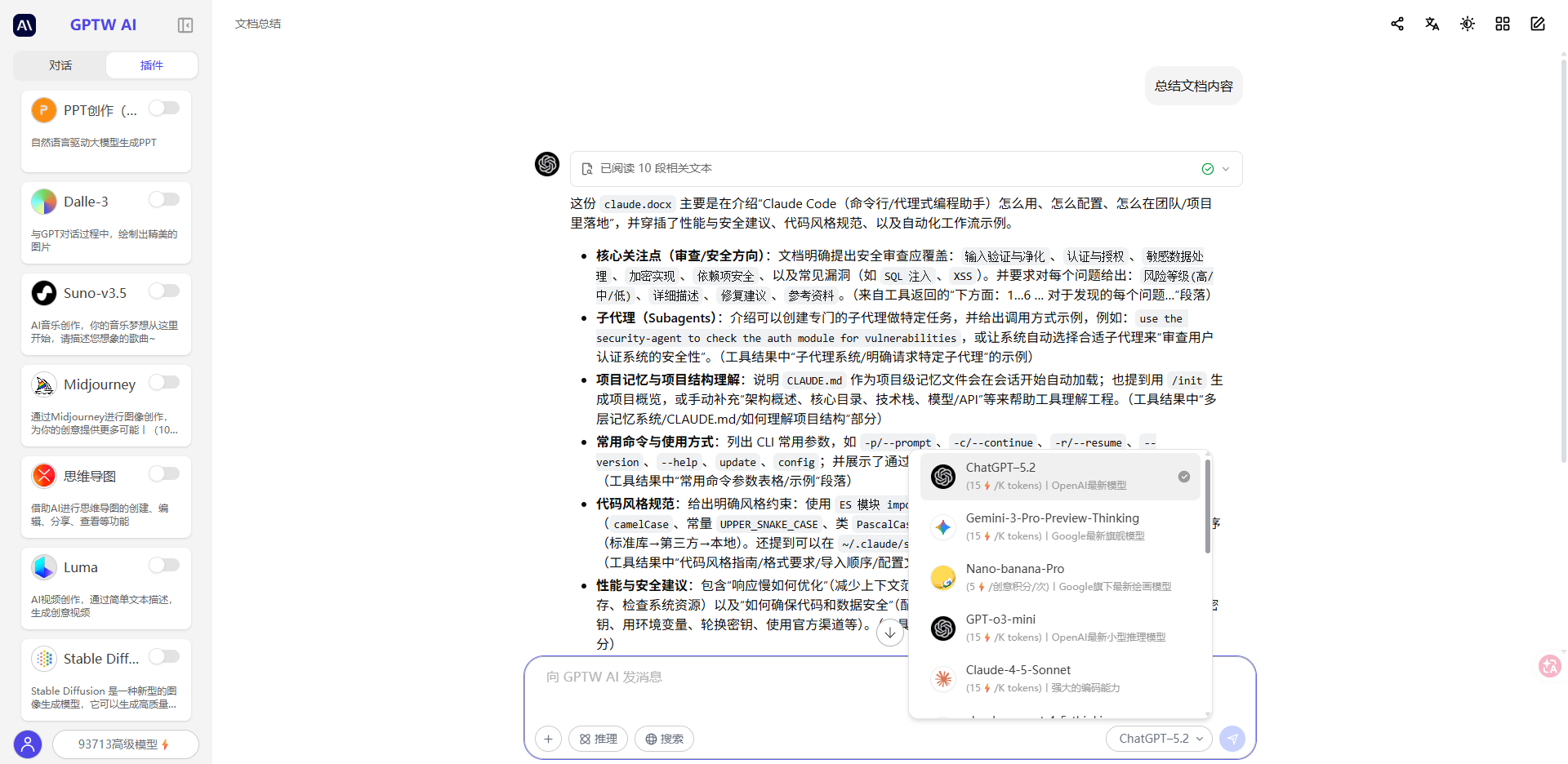Switch to the 对话 tab
Viewport: 1568px width, 764px height.
click(x=60, y=65)
